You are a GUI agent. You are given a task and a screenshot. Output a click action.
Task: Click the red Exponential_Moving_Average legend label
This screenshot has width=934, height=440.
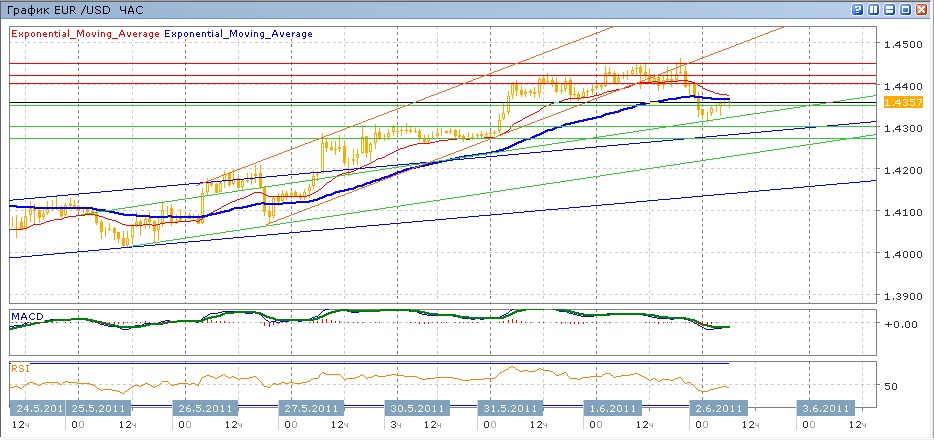85,34
